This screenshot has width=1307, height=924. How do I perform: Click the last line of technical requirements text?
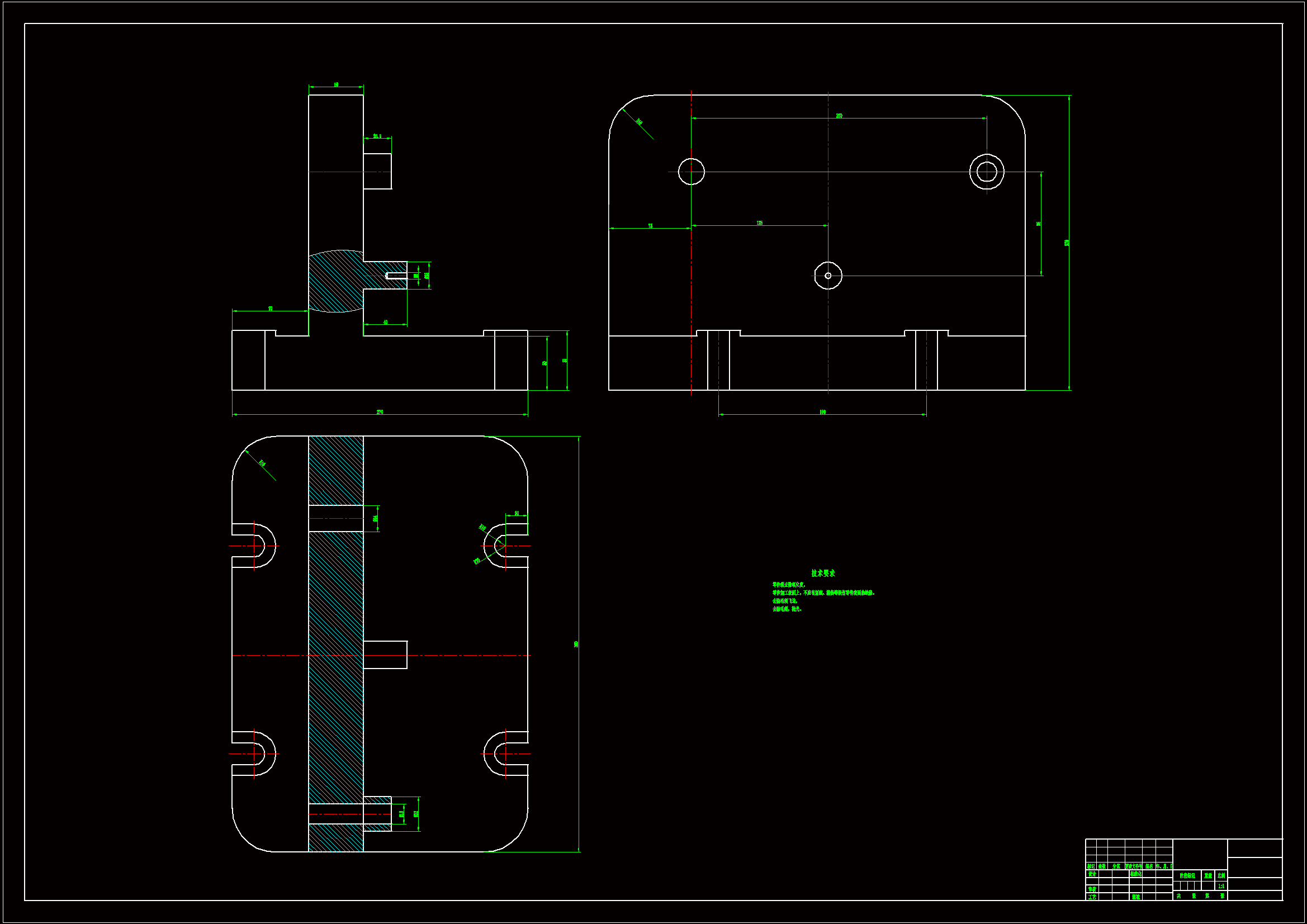[787, 609]
